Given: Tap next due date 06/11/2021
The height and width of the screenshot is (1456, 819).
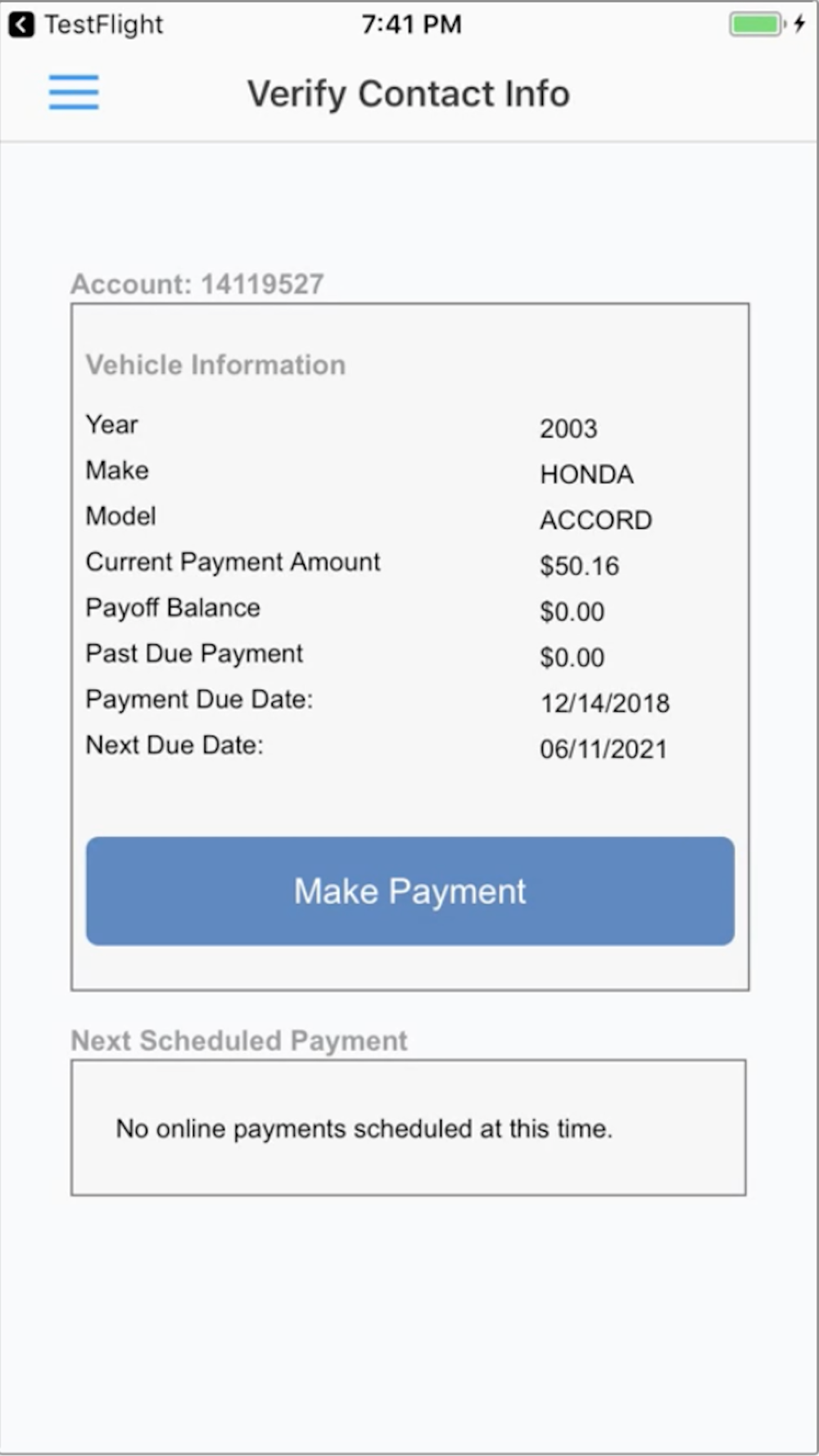Looking at the screenshot, I should (603, 748).
